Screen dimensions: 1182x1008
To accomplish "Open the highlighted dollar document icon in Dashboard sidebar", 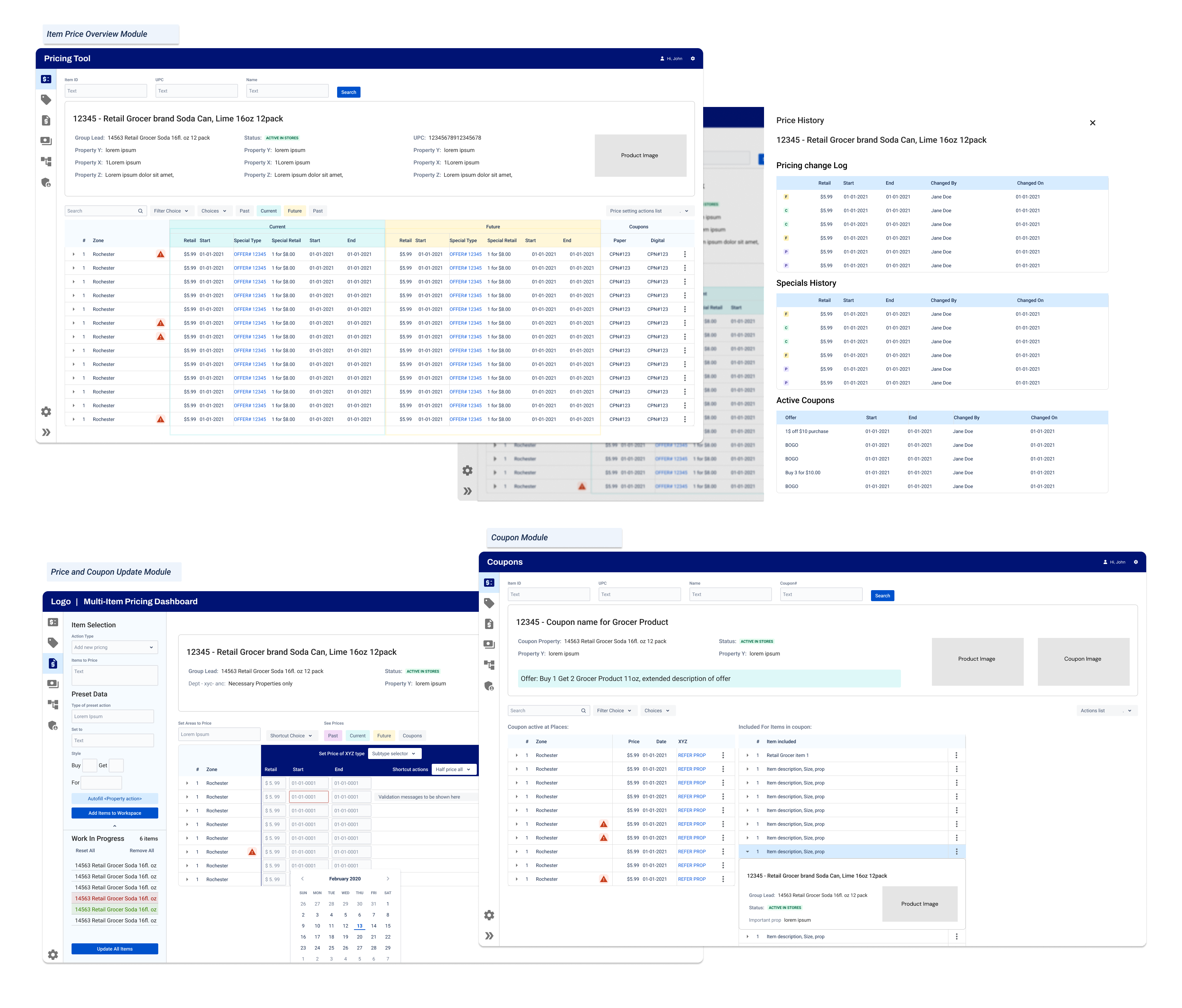I will click(53, 663).
